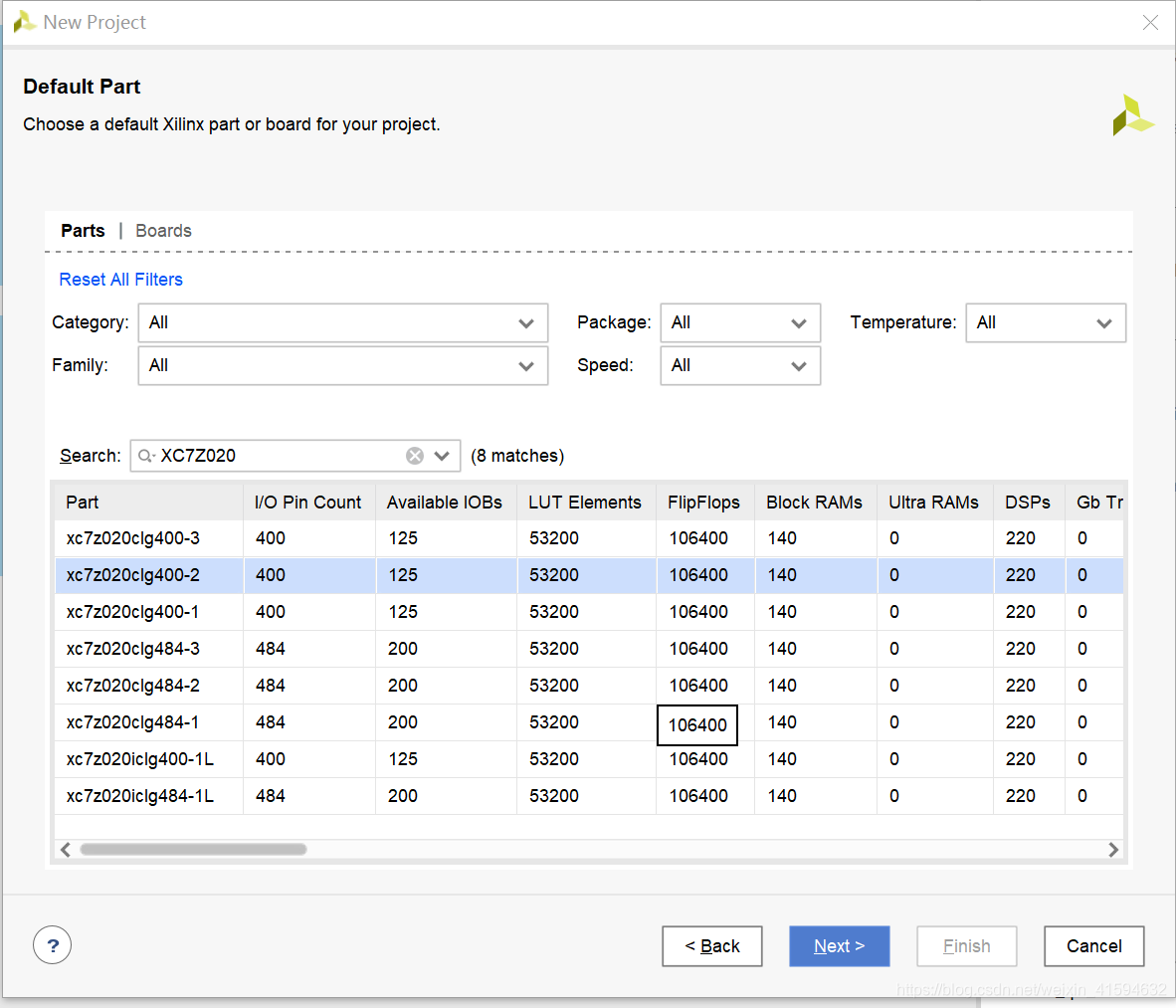Screen dimensions: 1176x1008
Task: Switch to the Parts tab
Action: [x=83, y=230]
